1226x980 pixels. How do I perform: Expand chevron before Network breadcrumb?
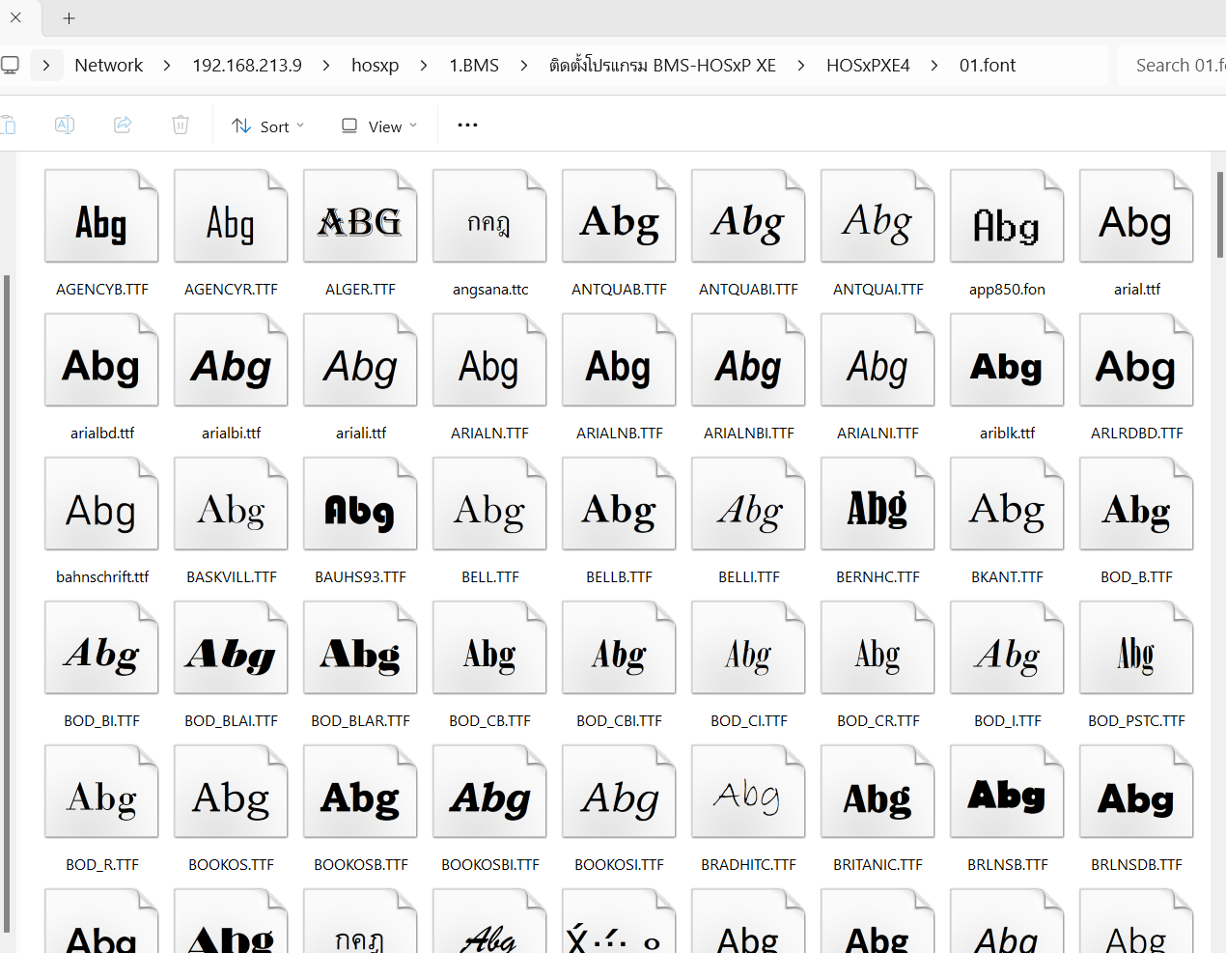[46, 65]
